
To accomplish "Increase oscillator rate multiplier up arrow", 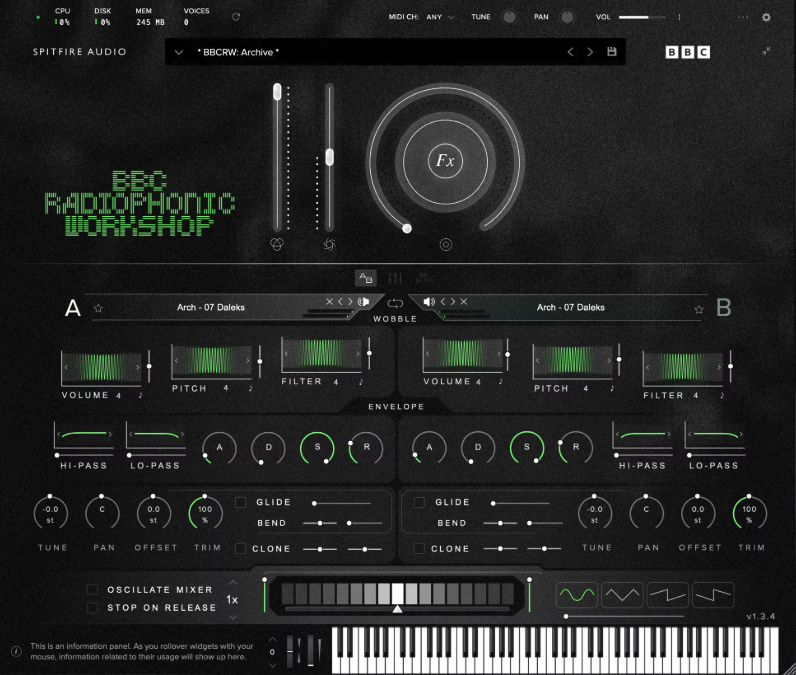I will [x=233, y=583].
